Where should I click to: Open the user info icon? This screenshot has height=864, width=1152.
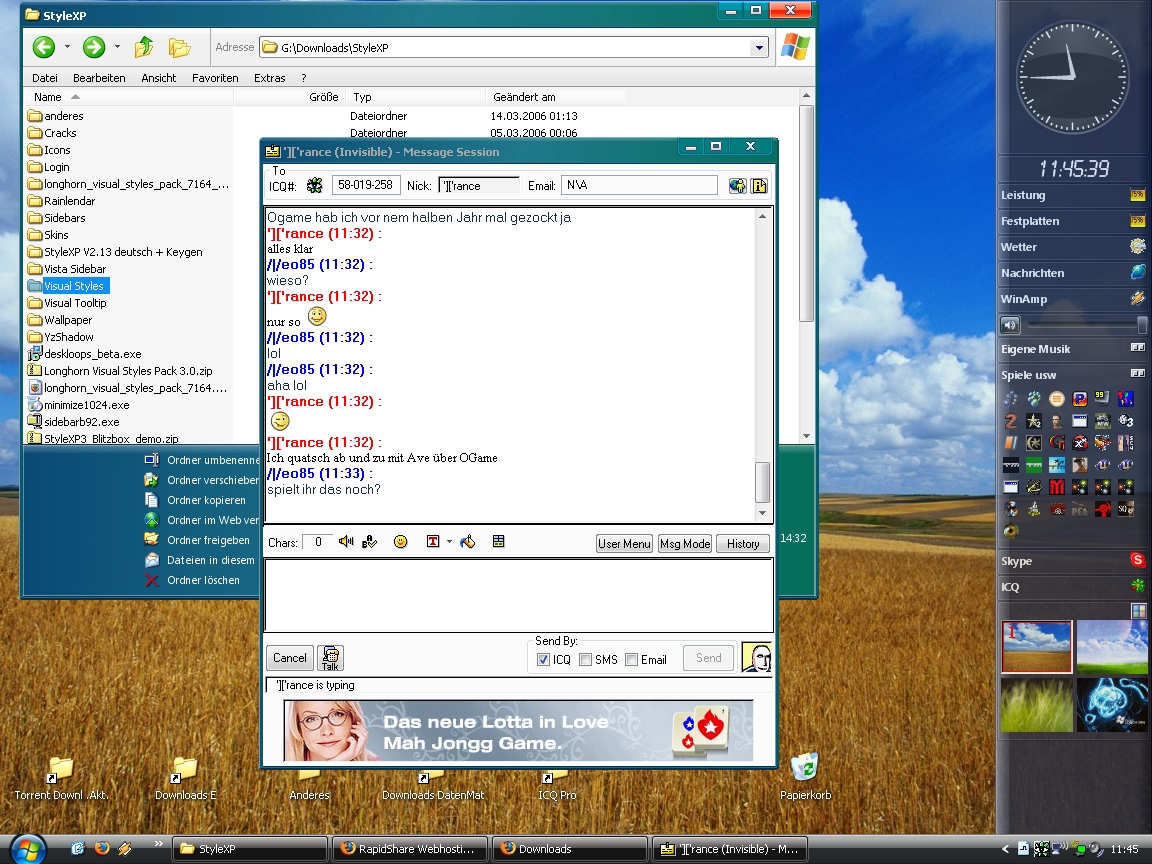(x=759, y=185)
